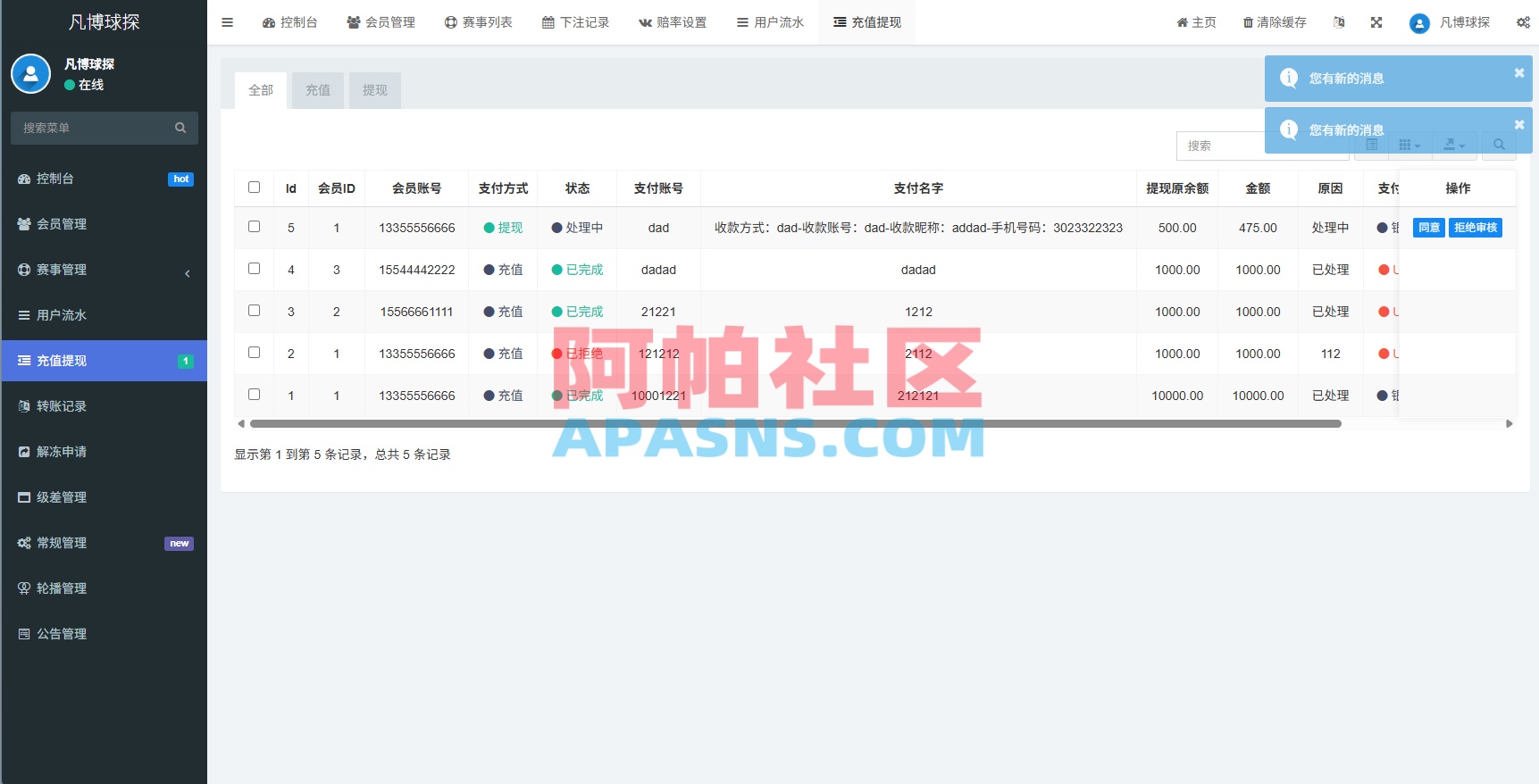Image resolution: width=1539 pixels, height=784 pixels.
Task: Click the sidebar profile avatar above 搜索菜单
Action: (30, 74)
